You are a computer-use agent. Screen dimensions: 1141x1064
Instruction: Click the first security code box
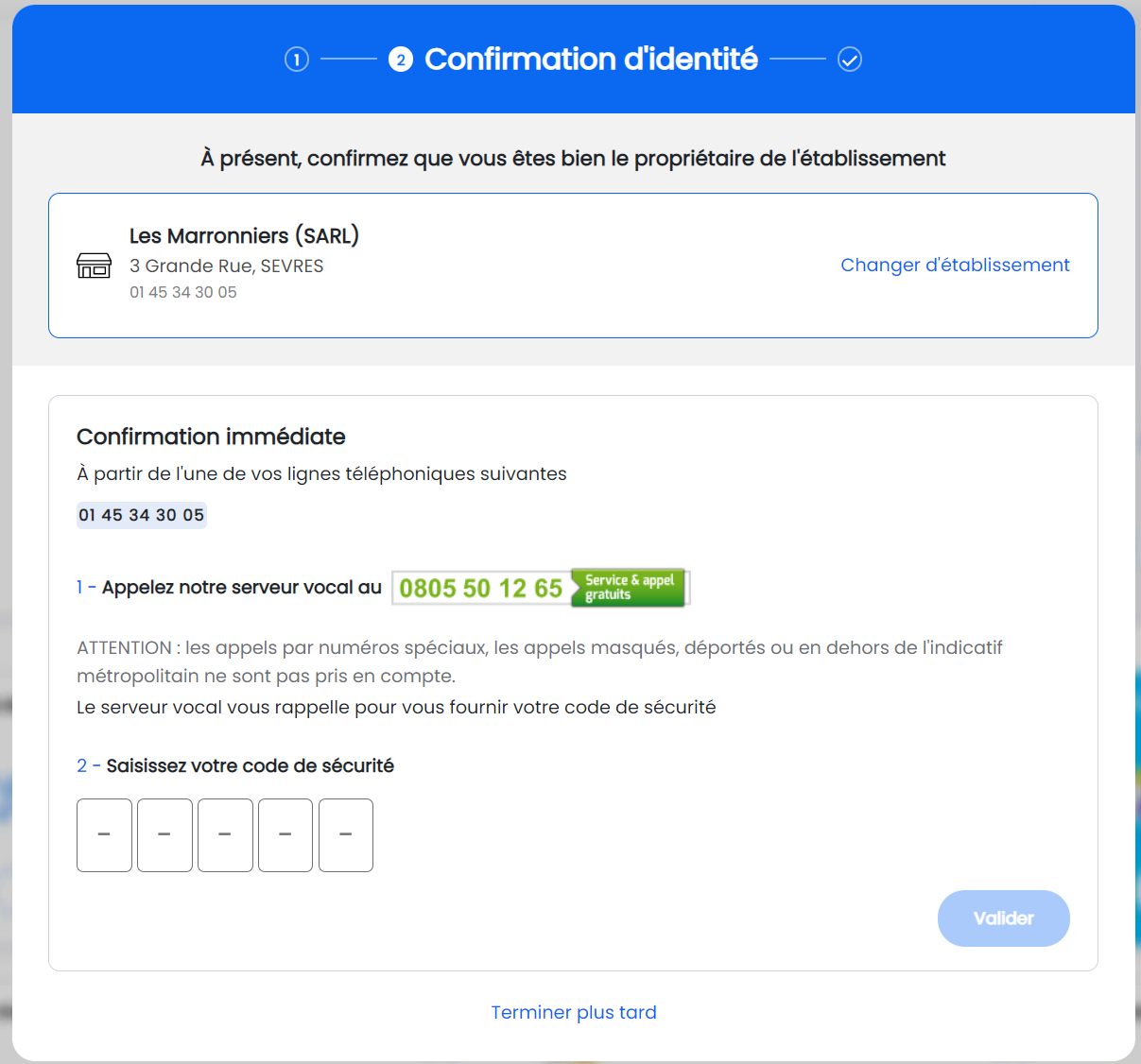click(x=104, y=835)
